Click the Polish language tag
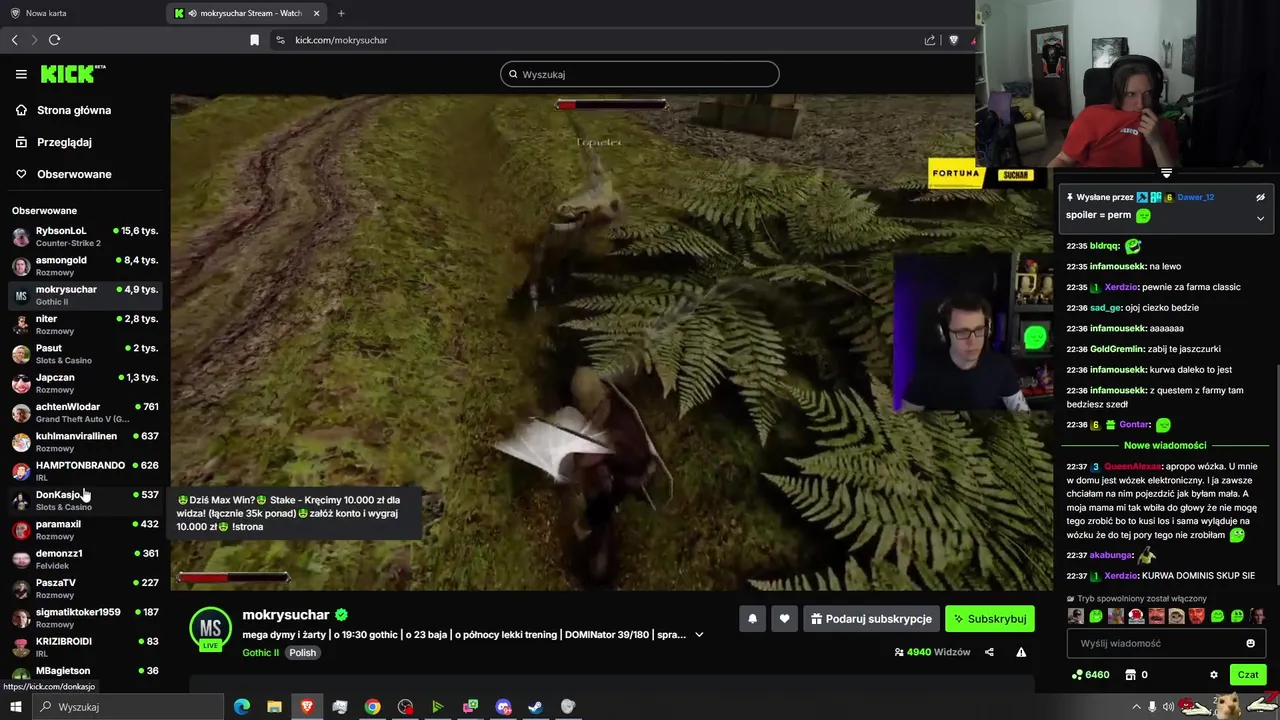The width and height of the screenshot is (1280, 720). [x=303, y=653]
